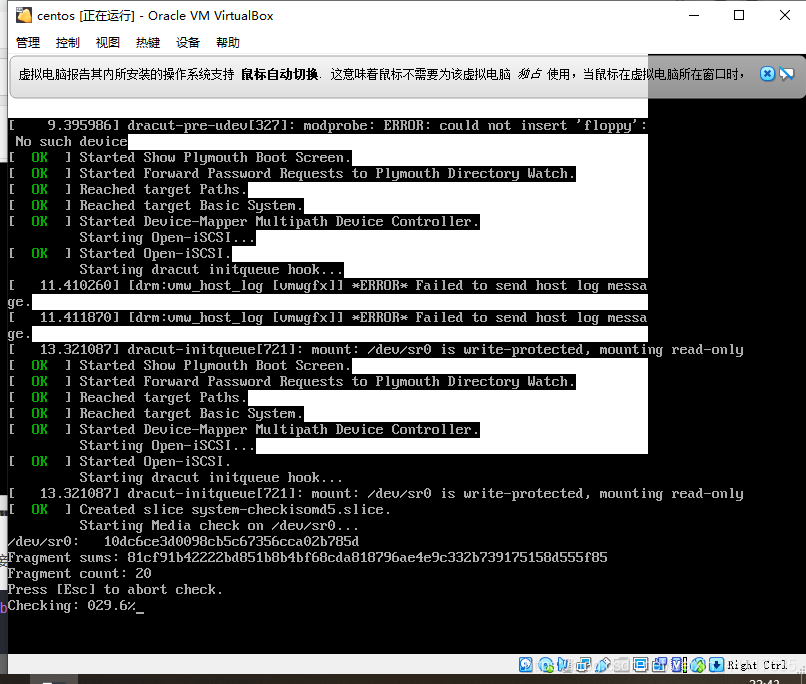Screen dimensions: 806x684
Task: Click 'Starting Media check on /dev/sr0...' line
Action: coord(219,526)
